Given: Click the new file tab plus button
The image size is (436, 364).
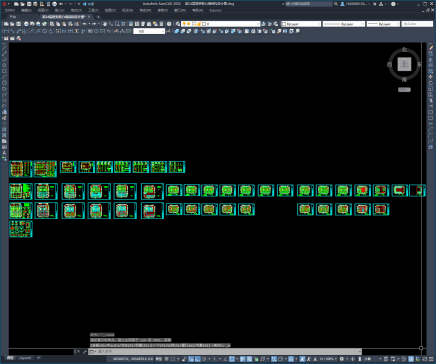Looking at the screenshot, I should tap(98, 16).
